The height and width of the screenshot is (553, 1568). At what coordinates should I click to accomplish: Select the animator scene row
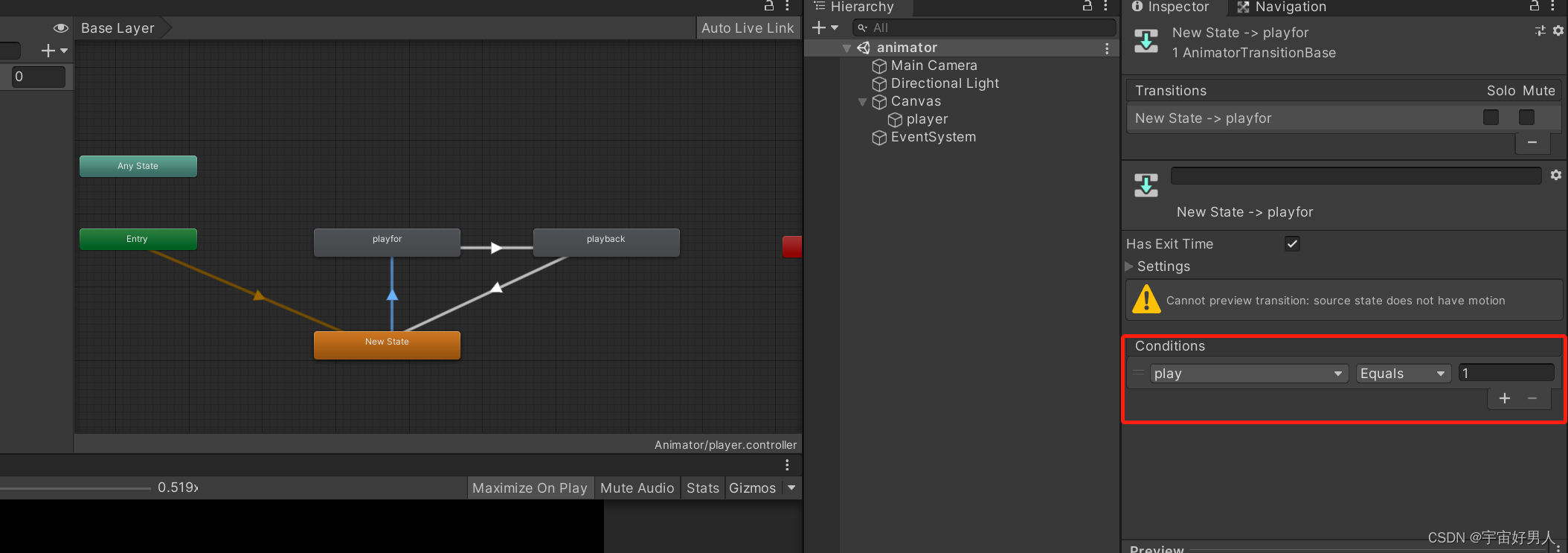coord(963,48)
